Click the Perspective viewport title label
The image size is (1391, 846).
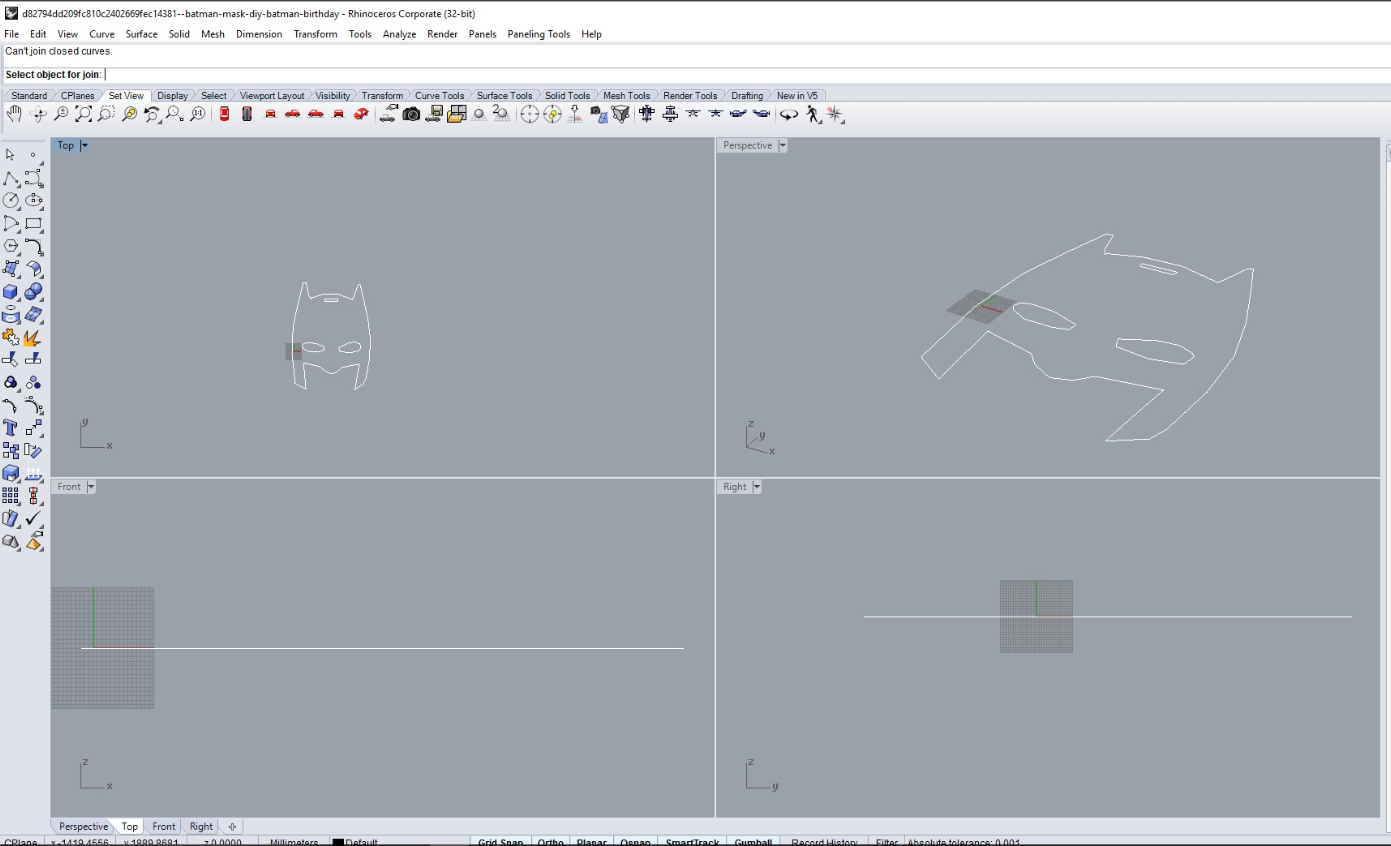748,146
